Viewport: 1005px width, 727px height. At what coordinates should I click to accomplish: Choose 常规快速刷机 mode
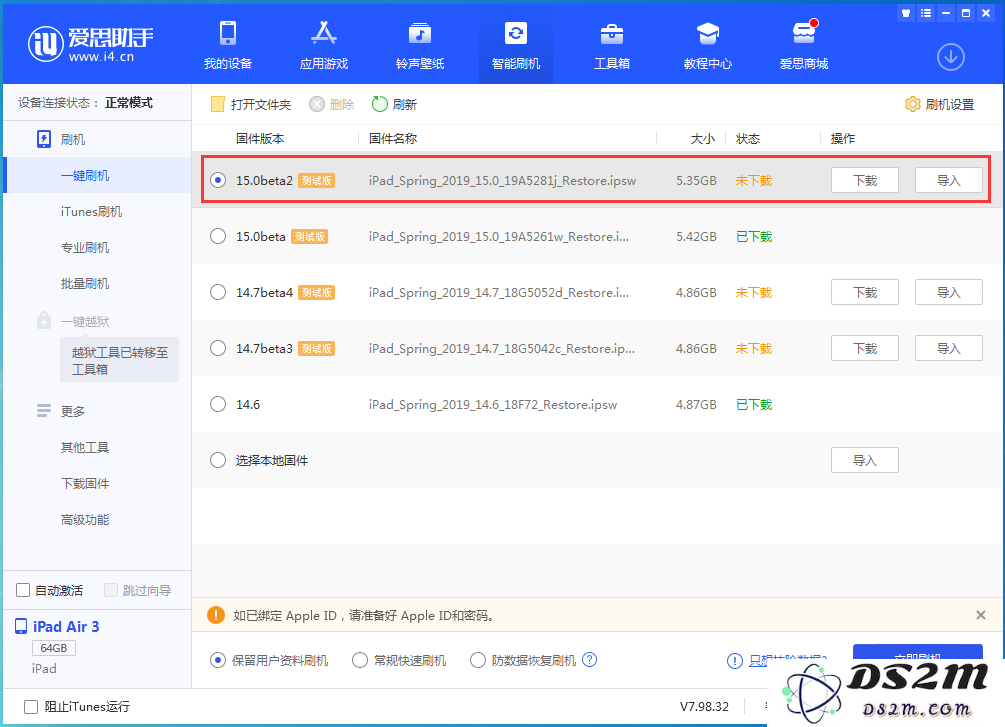(x=360, y=660)
